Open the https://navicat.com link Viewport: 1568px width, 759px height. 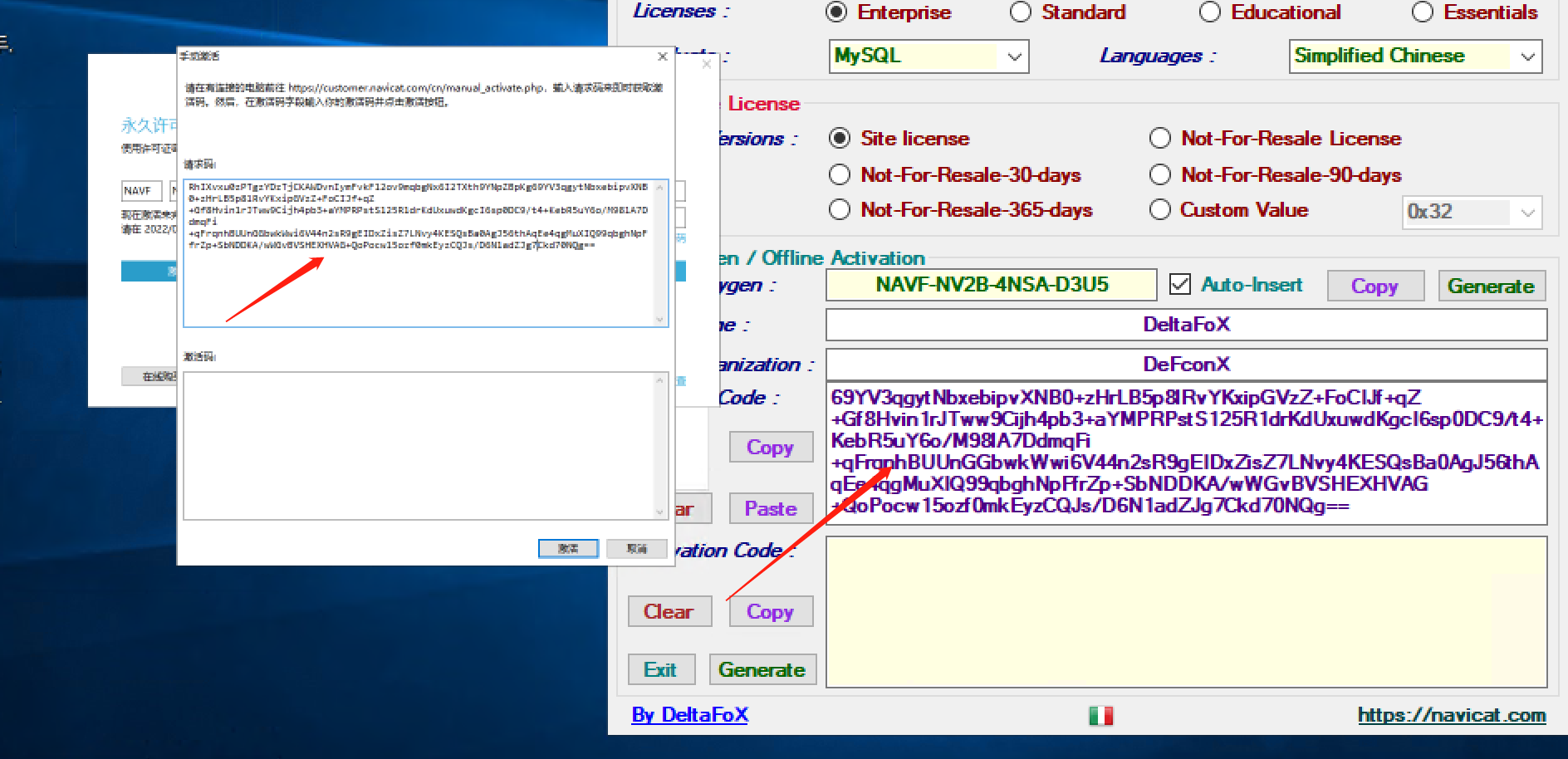pos(1452,715)
